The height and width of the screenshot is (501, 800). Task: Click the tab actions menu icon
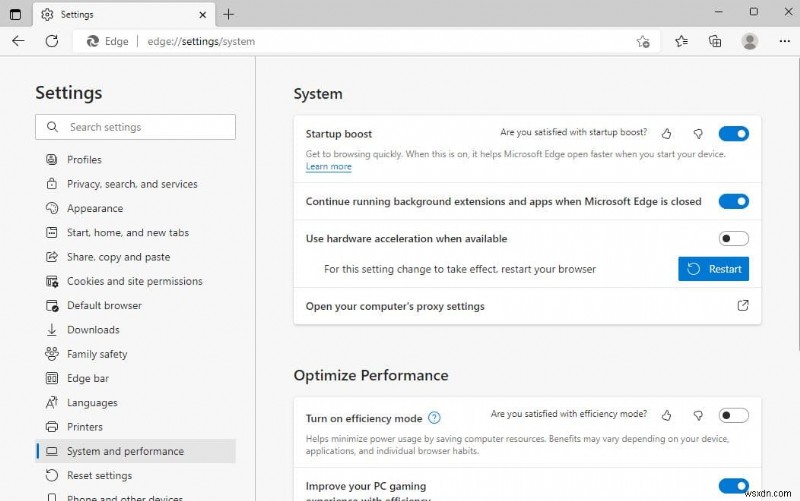[15, 14]
